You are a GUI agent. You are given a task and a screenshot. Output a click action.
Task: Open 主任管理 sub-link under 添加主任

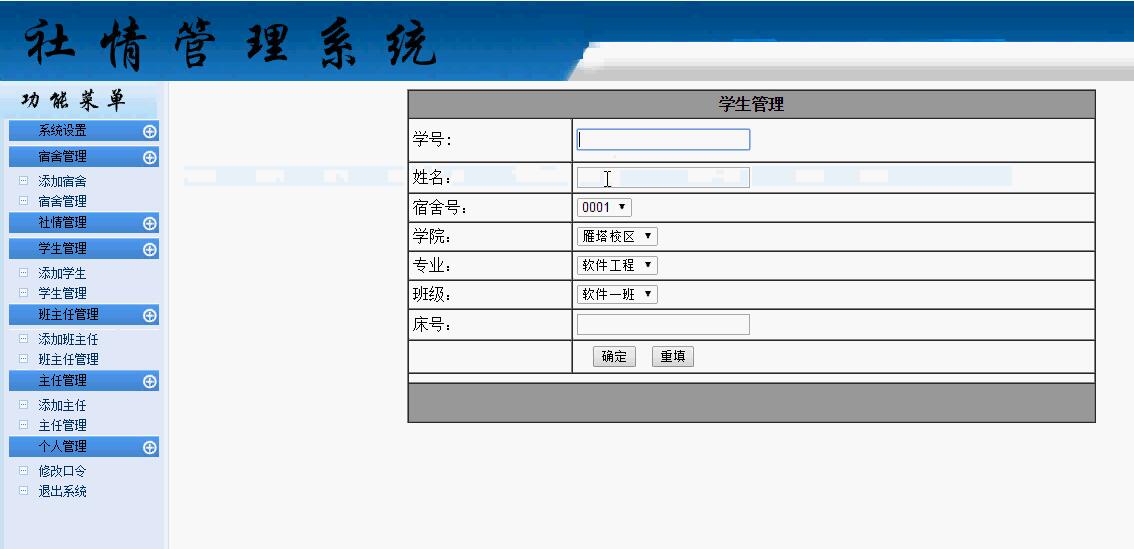pyautogui.click(x=62, y=425)
